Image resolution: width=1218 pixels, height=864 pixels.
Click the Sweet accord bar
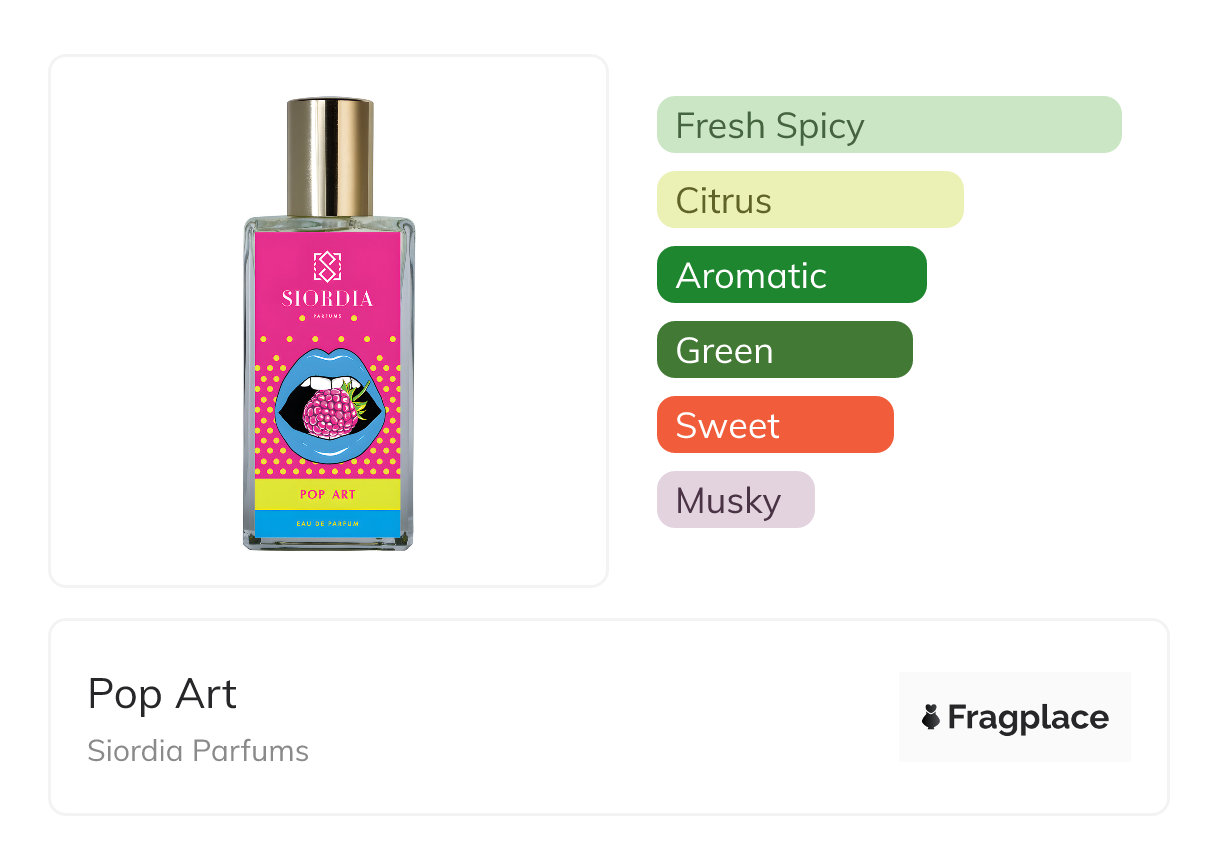tap(774, 425)
